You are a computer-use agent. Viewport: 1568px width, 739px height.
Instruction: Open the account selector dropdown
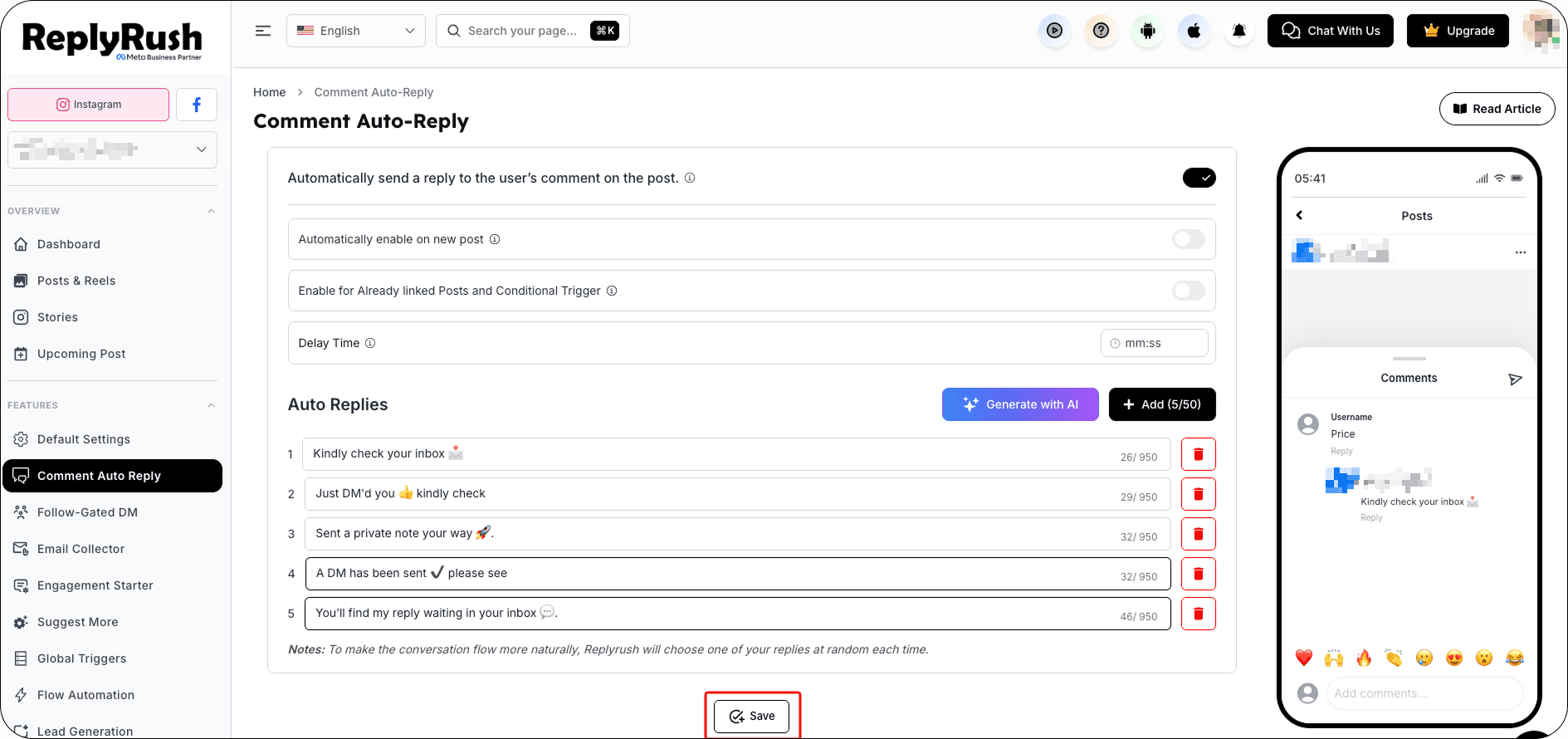[113, 149]
